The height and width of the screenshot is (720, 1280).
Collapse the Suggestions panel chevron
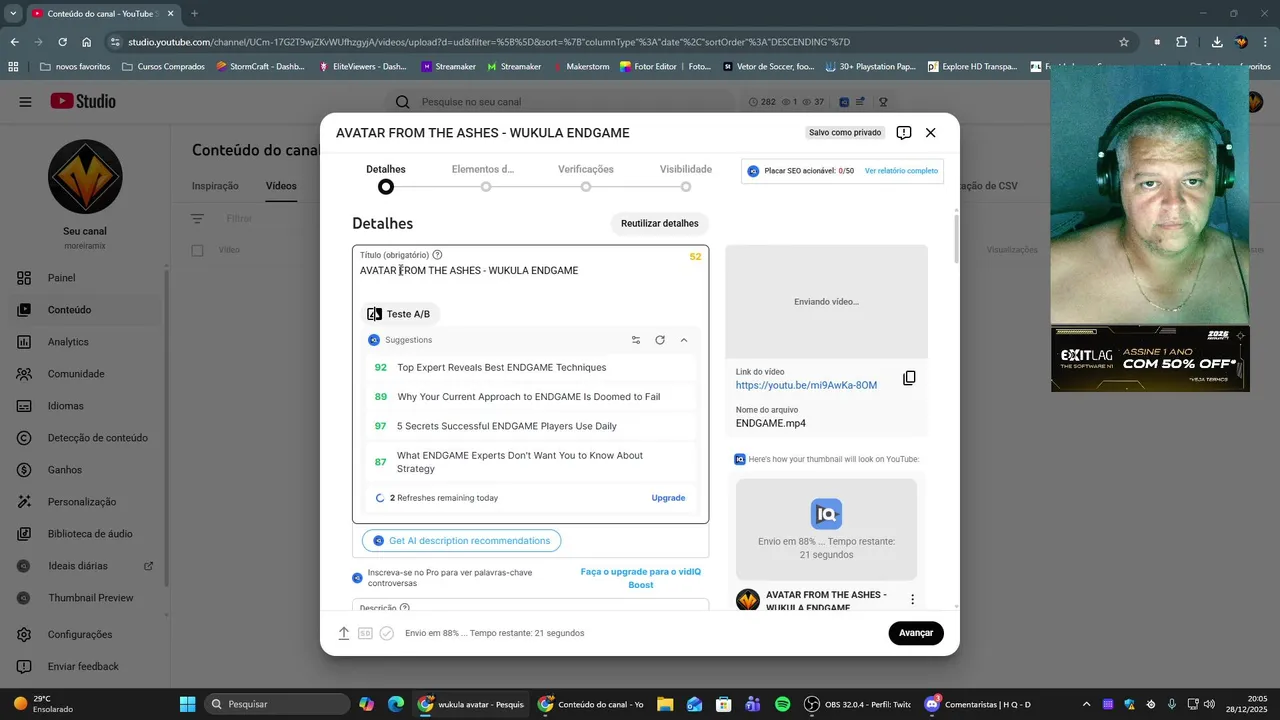684,340
